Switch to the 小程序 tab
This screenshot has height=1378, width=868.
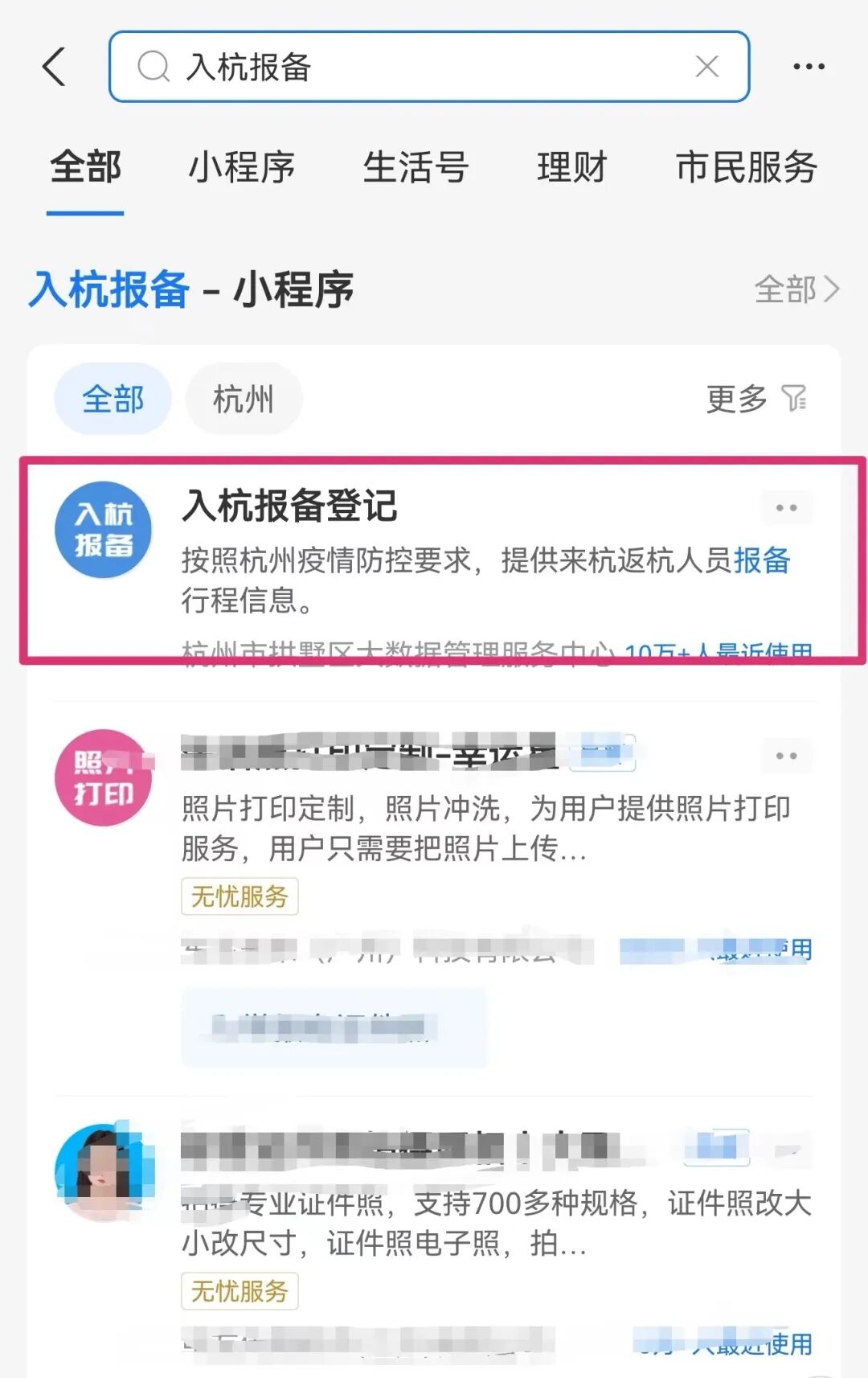tap(242, 167)
